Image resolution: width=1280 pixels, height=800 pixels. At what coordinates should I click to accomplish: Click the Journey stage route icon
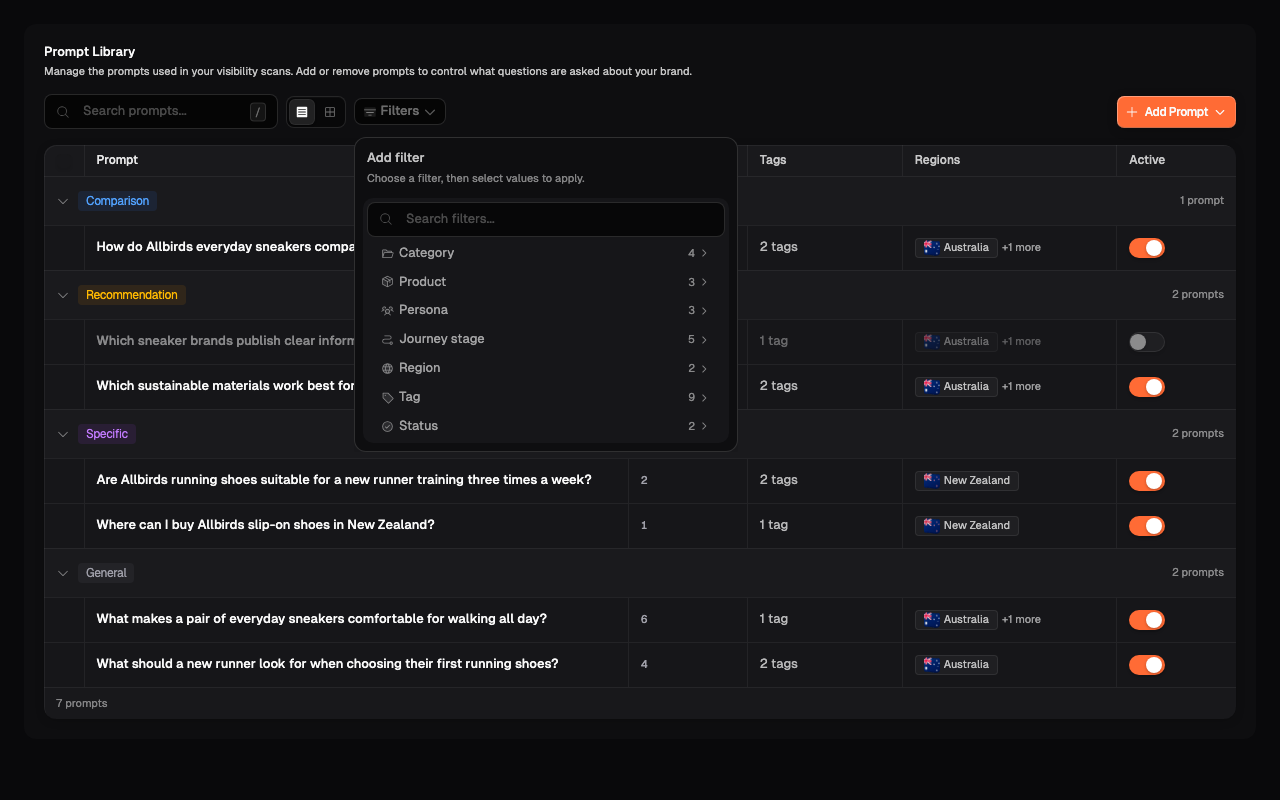pos(387,340)
